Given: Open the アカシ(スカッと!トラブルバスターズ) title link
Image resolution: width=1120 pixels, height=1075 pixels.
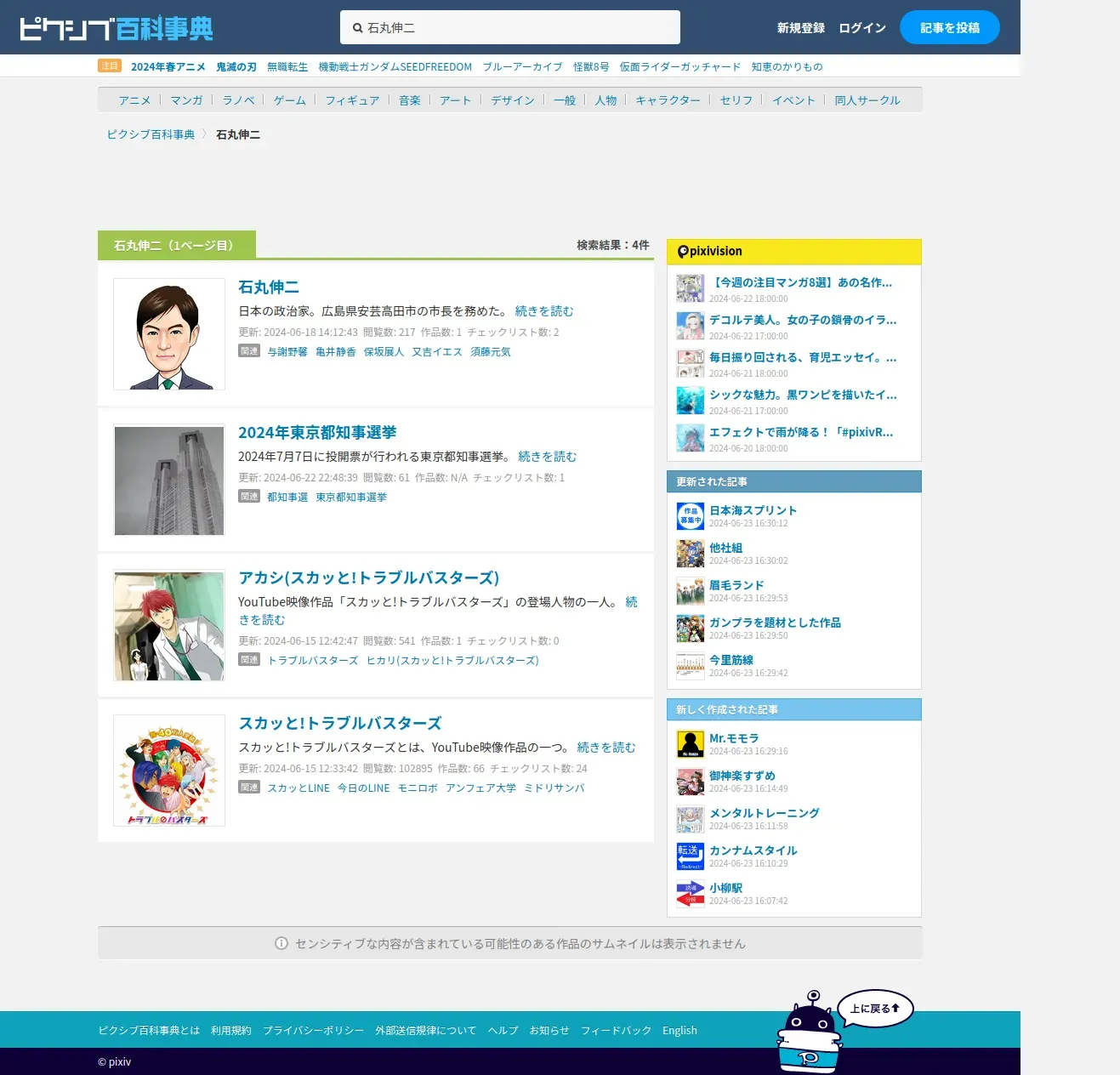Looking at the screenshot, I should [x=369, y=578].
